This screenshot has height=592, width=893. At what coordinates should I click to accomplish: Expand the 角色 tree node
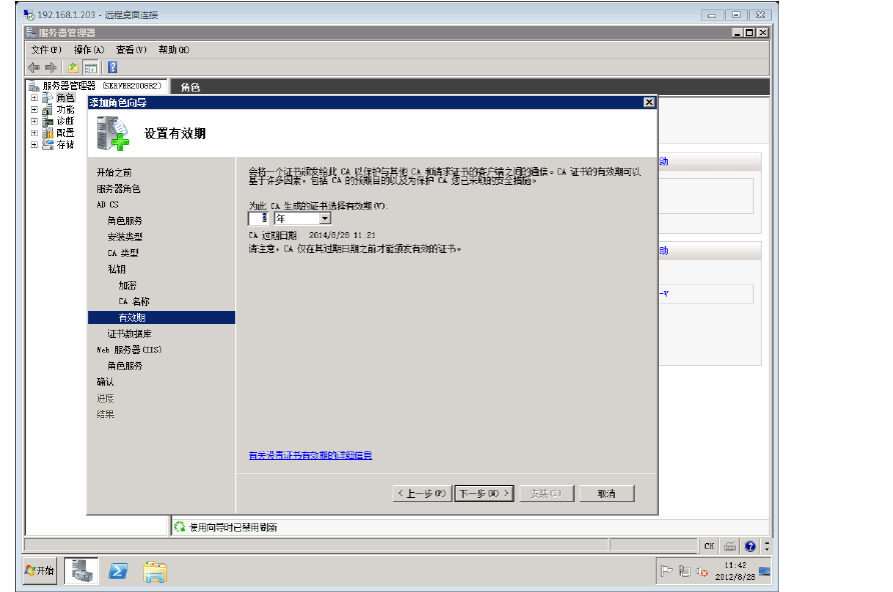(x=34, y=98)
